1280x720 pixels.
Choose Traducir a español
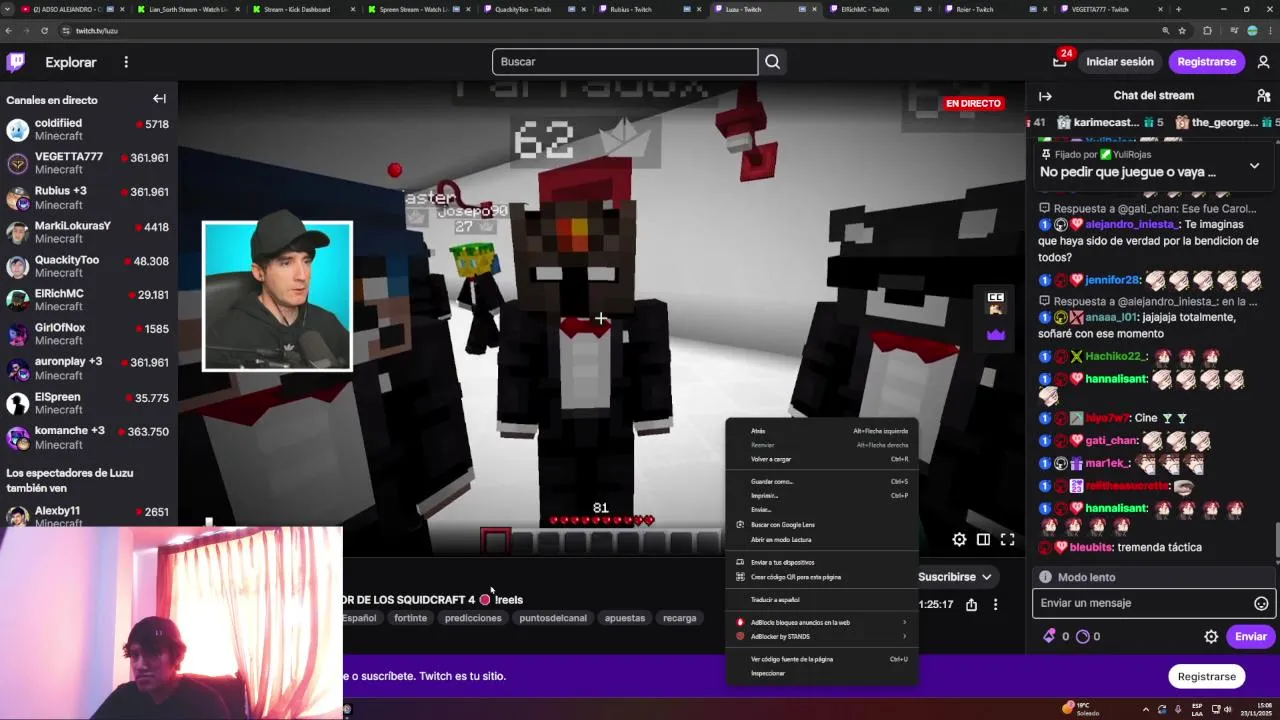tap(821, 600)
